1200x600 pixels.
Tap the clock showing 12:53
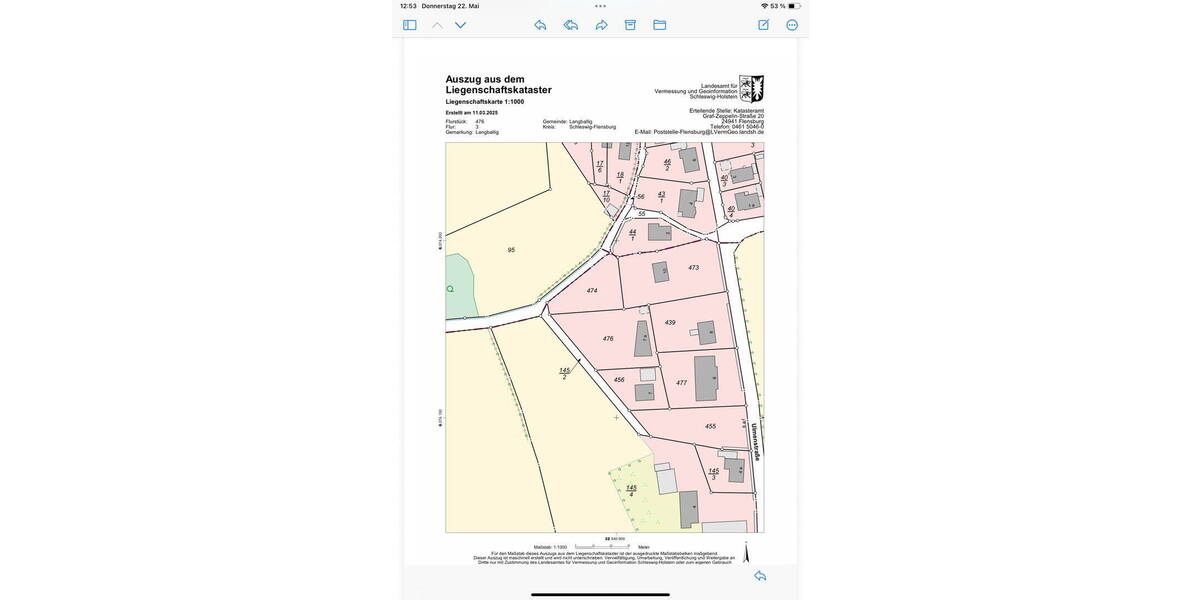point(408,6)
